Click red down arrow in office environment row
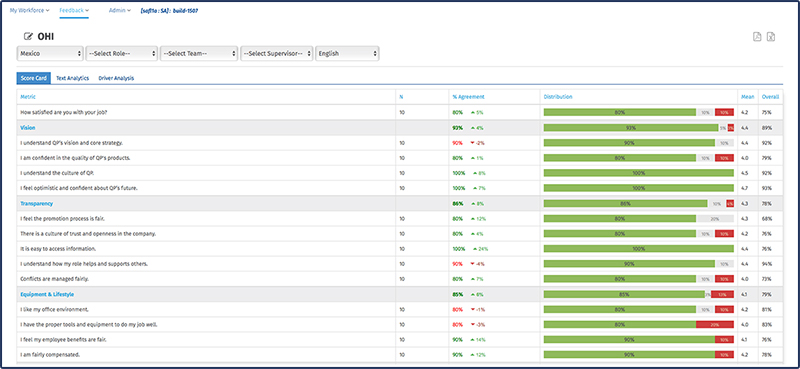Screen dimensions: 800x369 click(x=472, y=309)
